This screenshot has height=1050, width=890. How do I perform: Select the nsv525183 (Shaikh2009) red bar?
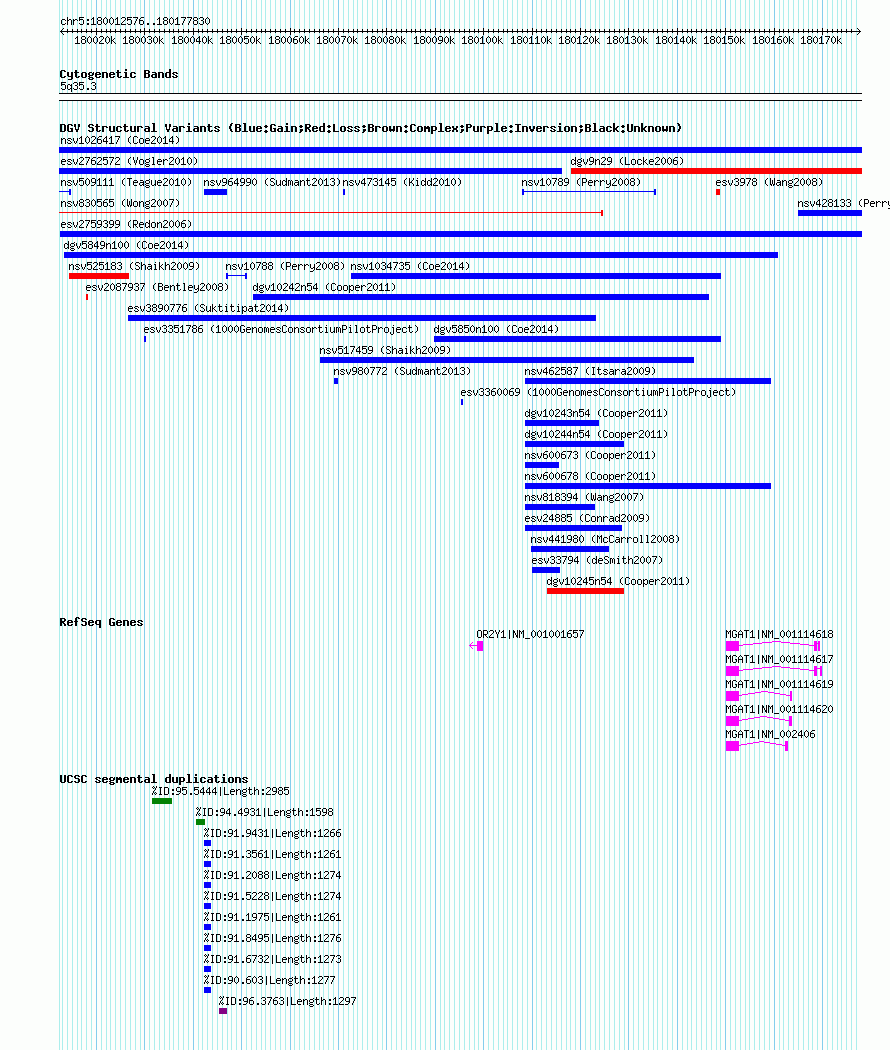coord(98,276)
